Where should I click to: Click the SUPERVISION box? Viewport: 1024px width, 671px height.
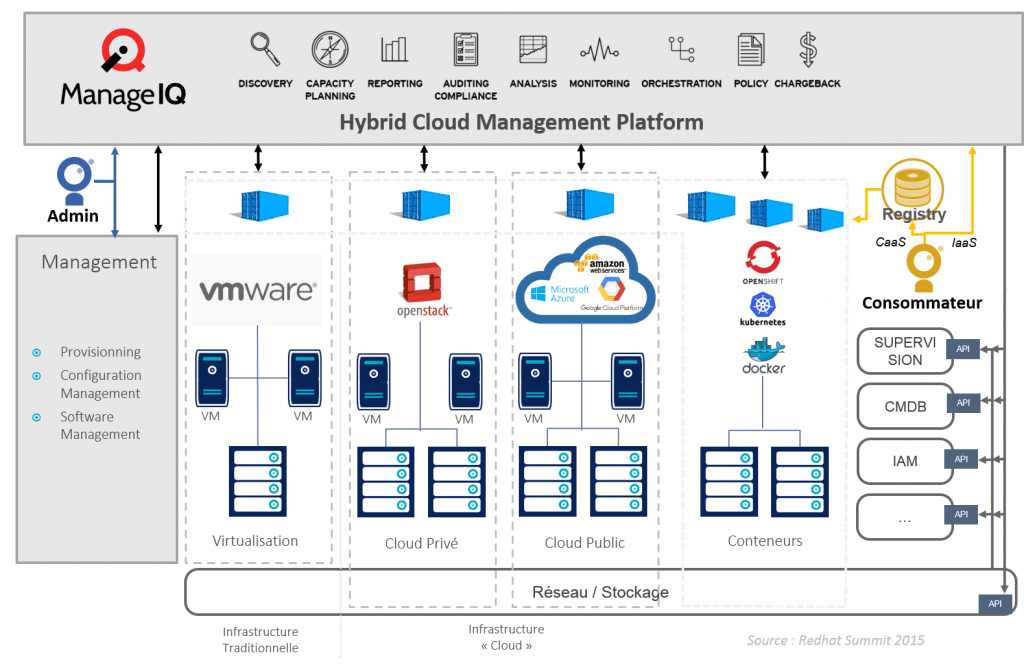tap(904, 351)
